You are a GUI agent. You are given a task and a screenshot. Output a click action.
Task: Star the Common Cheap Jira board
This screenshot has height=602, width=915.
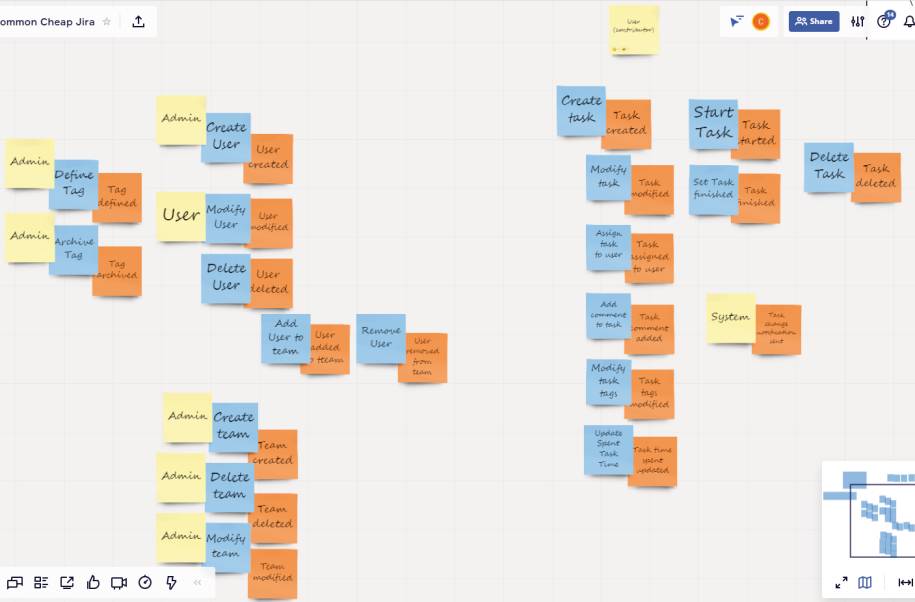(x=106, y=22)
